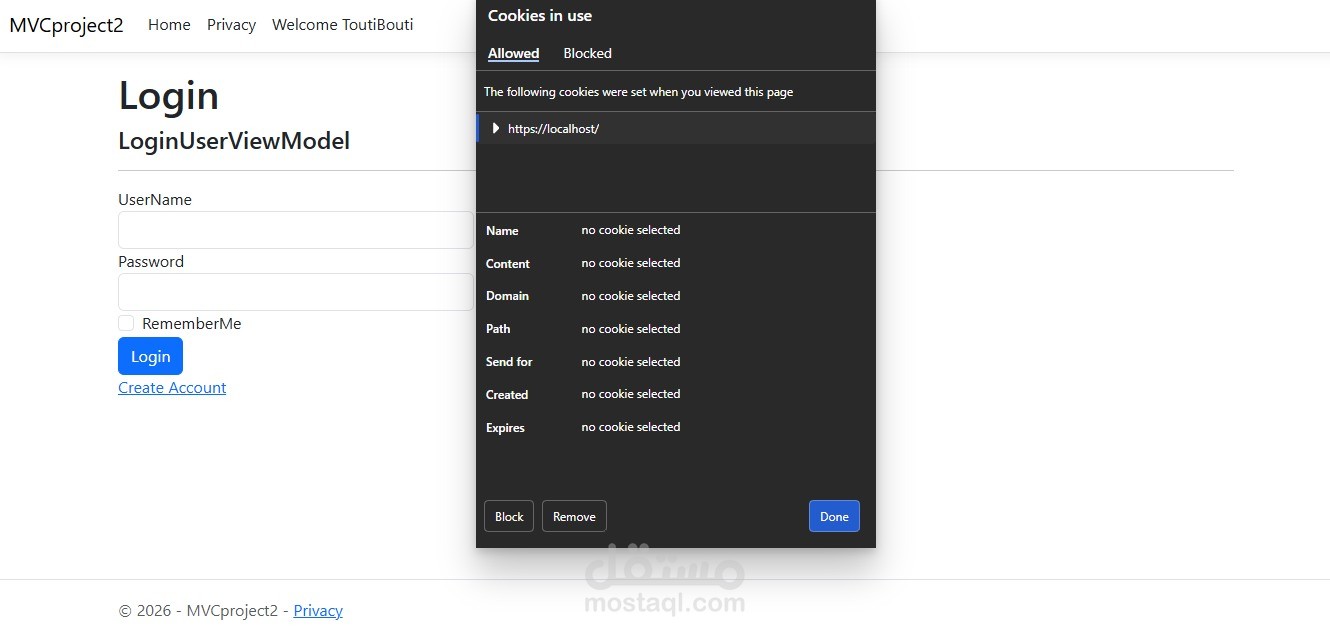Focus the UserName input field

click(x=295, y=230)
